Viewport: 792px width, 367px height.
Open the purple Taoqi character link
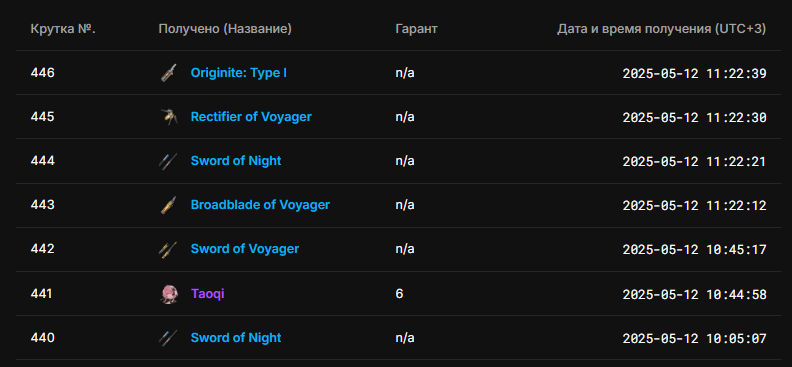click(x=208, y=293)
